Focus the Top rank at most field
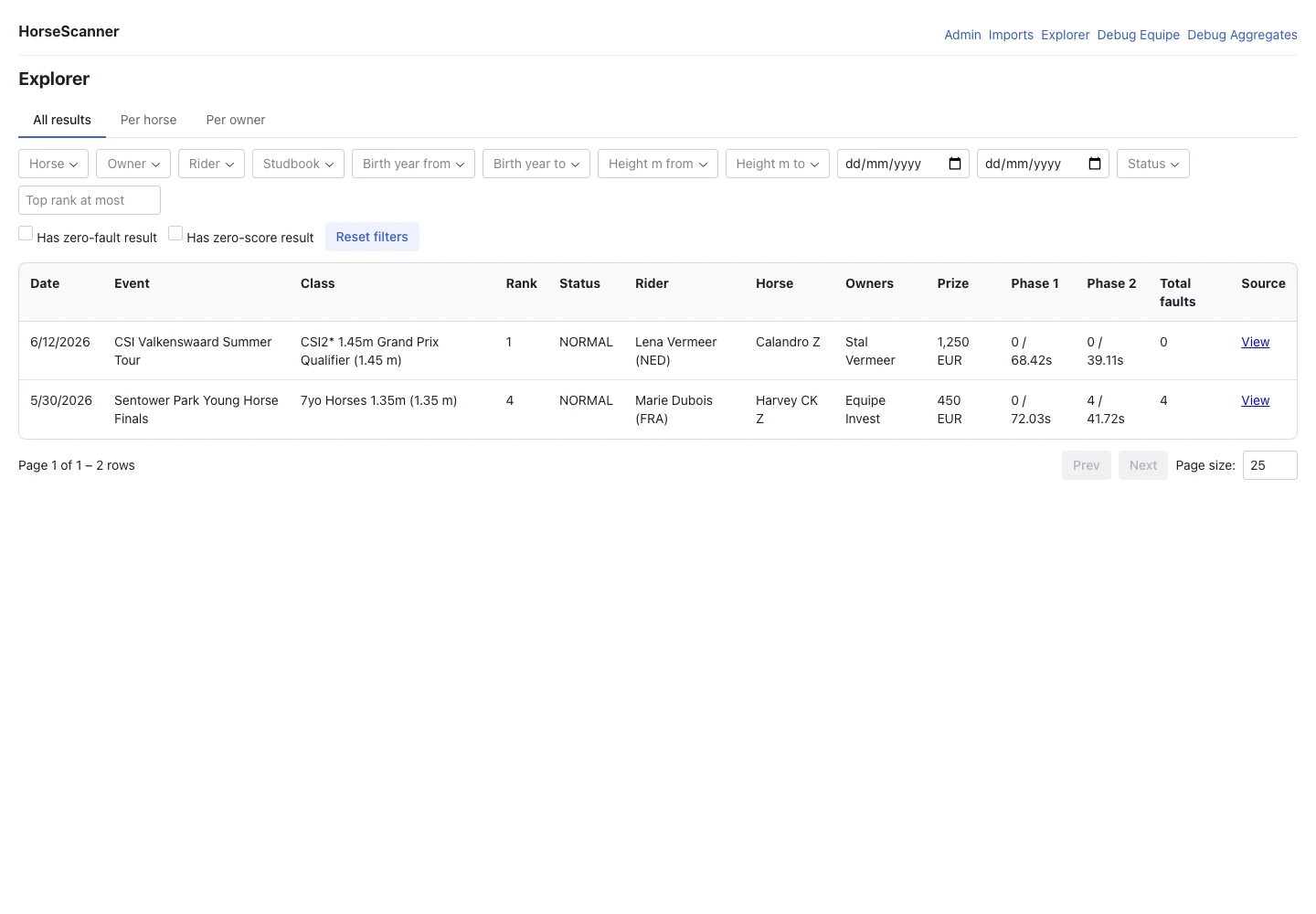1316x914 pixels. (x=90, y=200)
